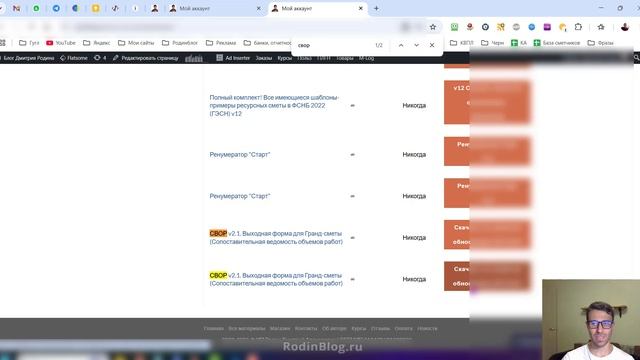Open Оплата footer link
640x360 pixels.
[x=403, y=329]
